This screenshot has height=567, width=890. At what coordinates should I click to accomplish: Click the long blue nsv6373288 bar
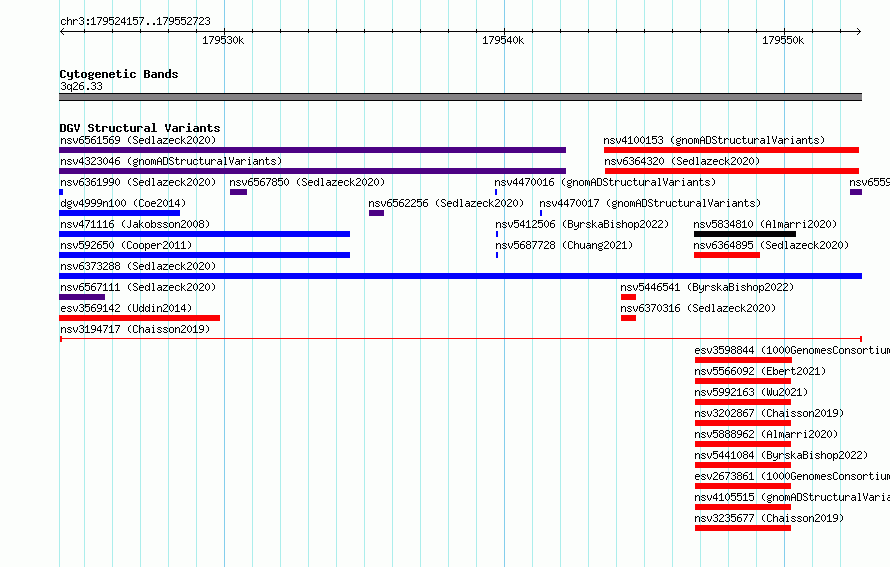460,276
